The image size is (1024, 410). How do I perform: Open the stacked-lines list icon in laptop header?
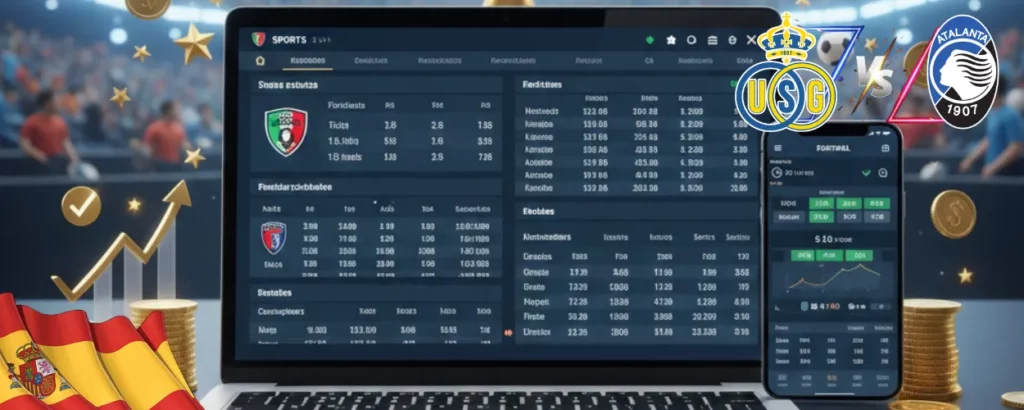[712, 40]
